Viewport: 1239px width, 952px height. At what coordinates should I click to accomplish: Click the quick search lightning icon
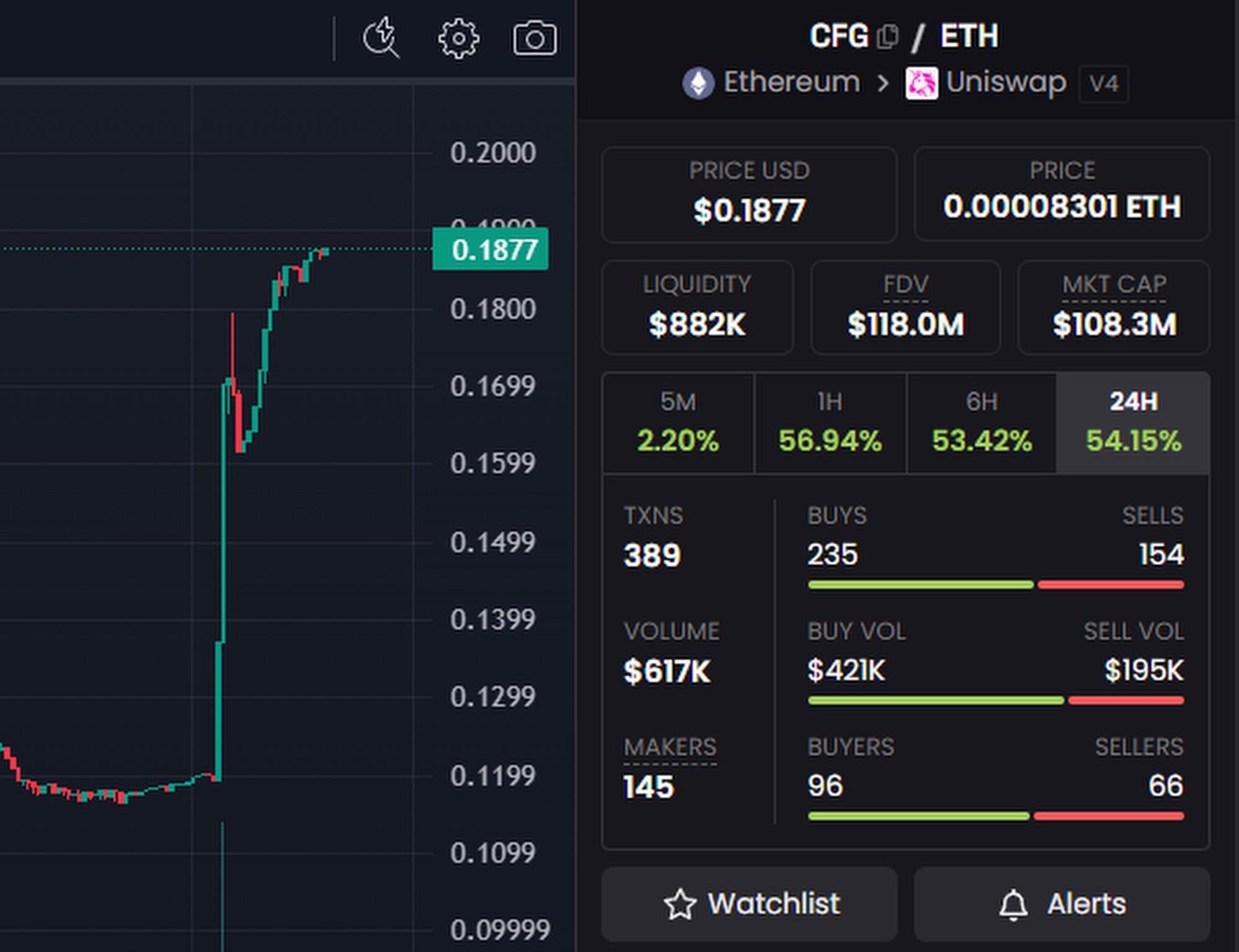(380, 38)
